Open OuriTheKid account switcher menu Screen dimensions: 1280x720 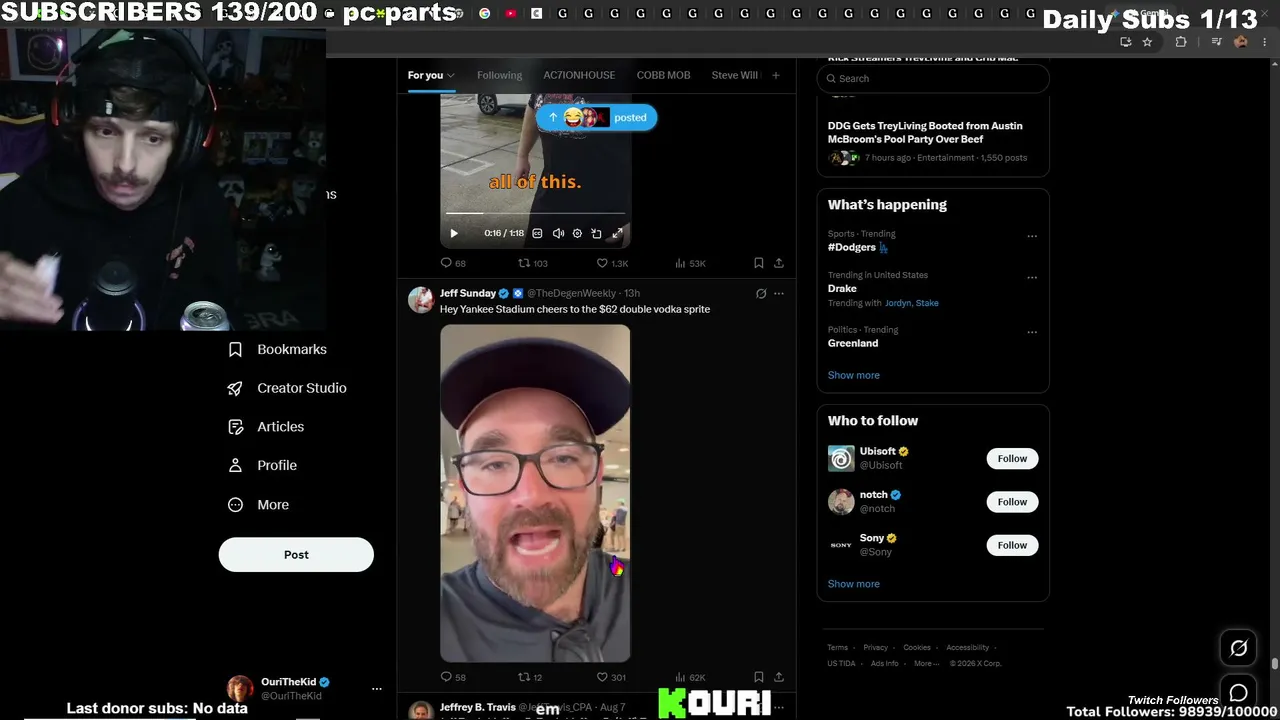pos(304,688)
